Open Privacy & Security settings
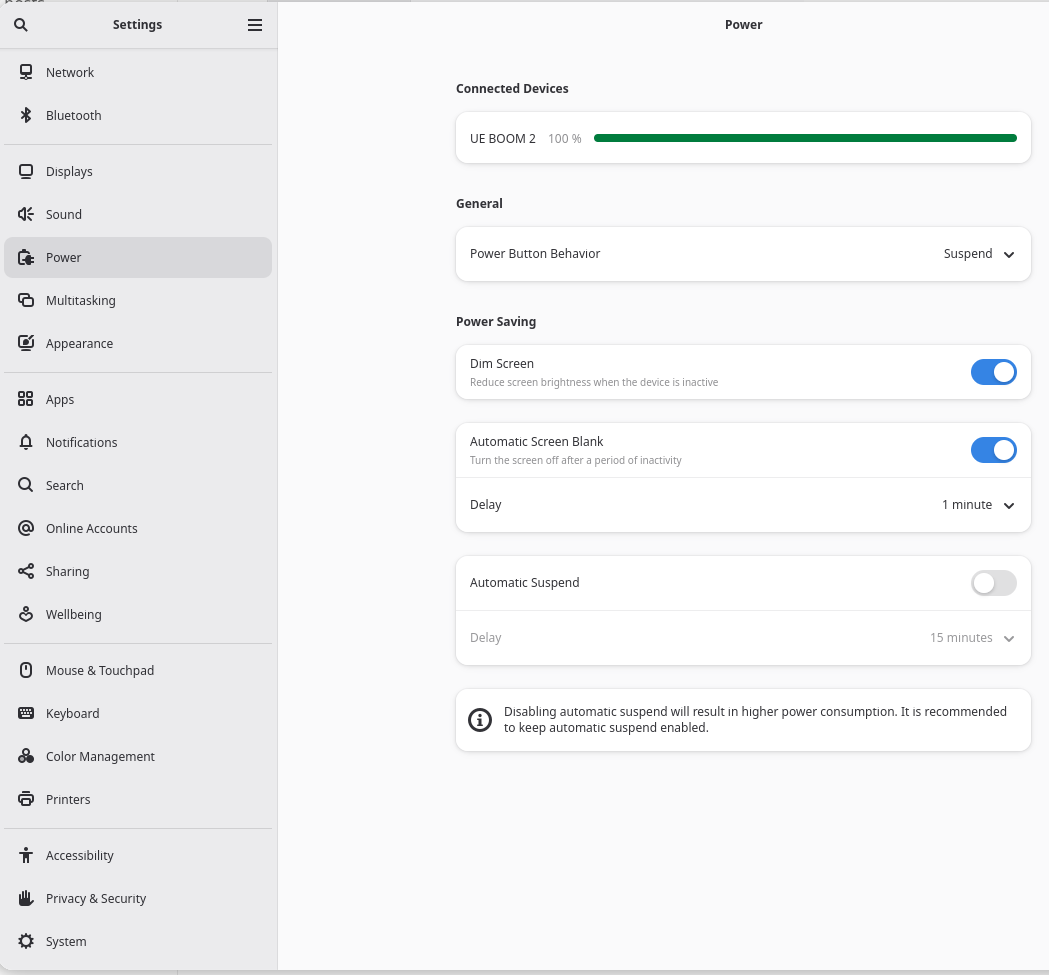Image resolution: width=1049 pixels, height=975 pixels. coord(96,898)
